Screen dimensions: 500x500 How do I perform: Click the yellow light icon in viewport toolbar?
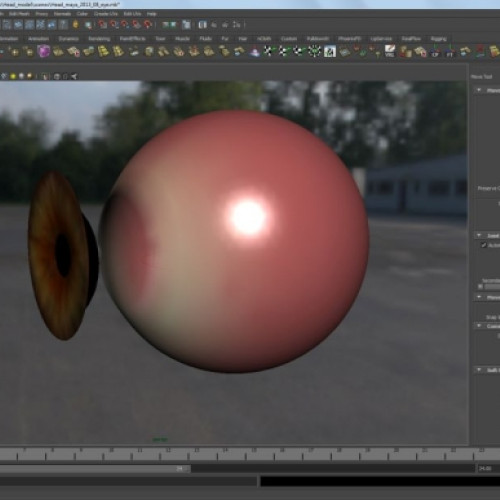(13, 76)
